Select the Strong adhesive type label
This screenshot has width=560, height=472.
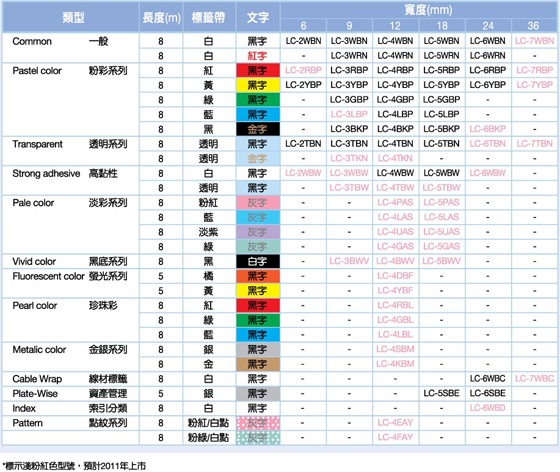pos(46,174)
